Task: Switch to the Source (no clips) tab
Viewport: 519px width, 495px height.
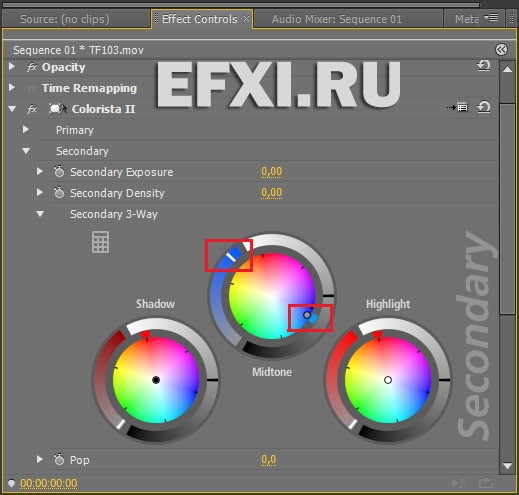Action: click(x=65, y=19)
